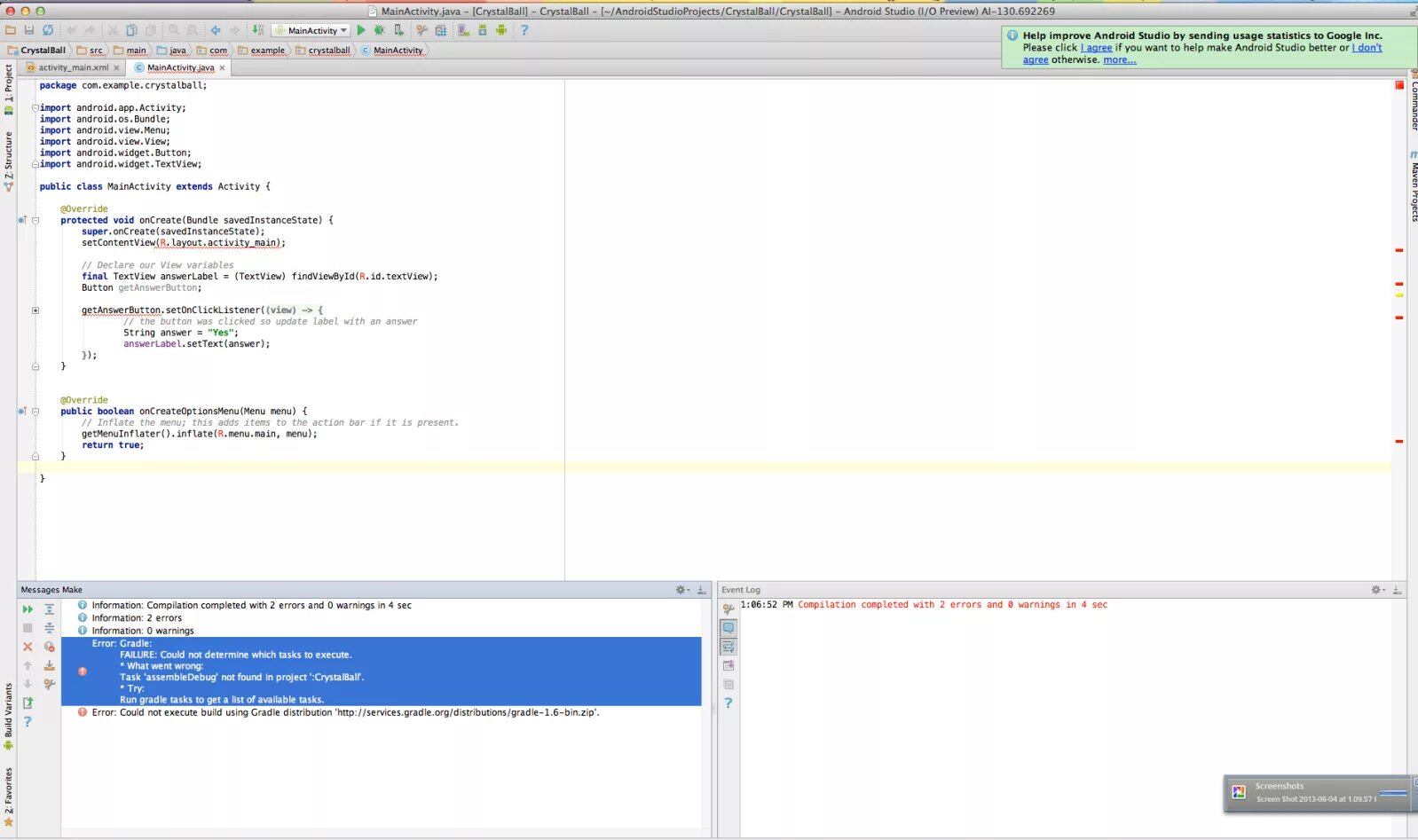Switch to the activity_main.xml tab

pos(73,67)
